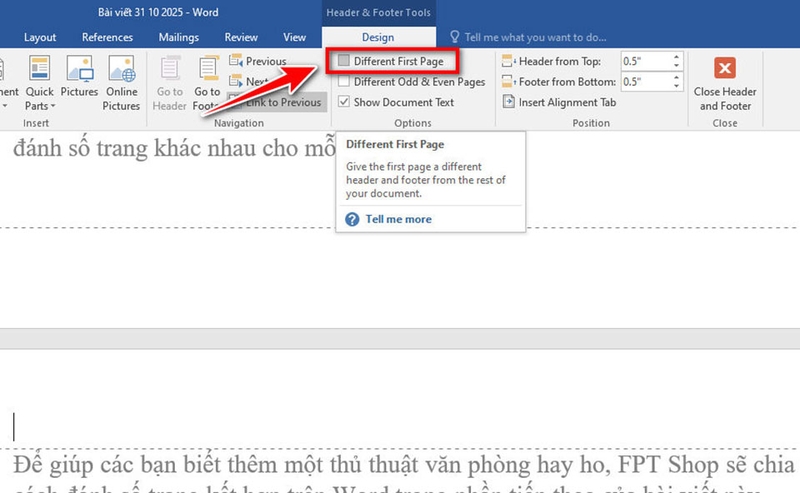This screenshot has height=493, width=800.
Task: Toggle Link to Previous
Action: 276,102
